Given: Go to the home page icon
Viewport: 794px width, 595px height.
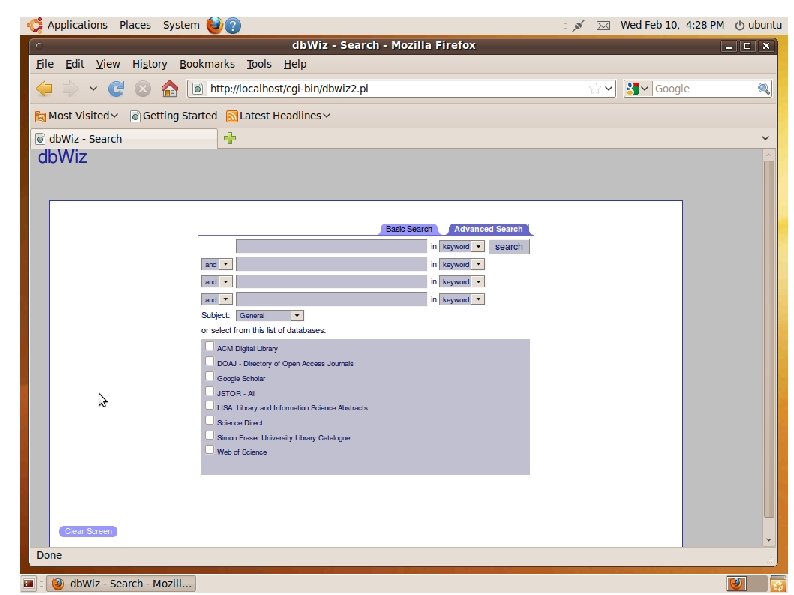Looking at the screenshot, I should tap(170, 89).
